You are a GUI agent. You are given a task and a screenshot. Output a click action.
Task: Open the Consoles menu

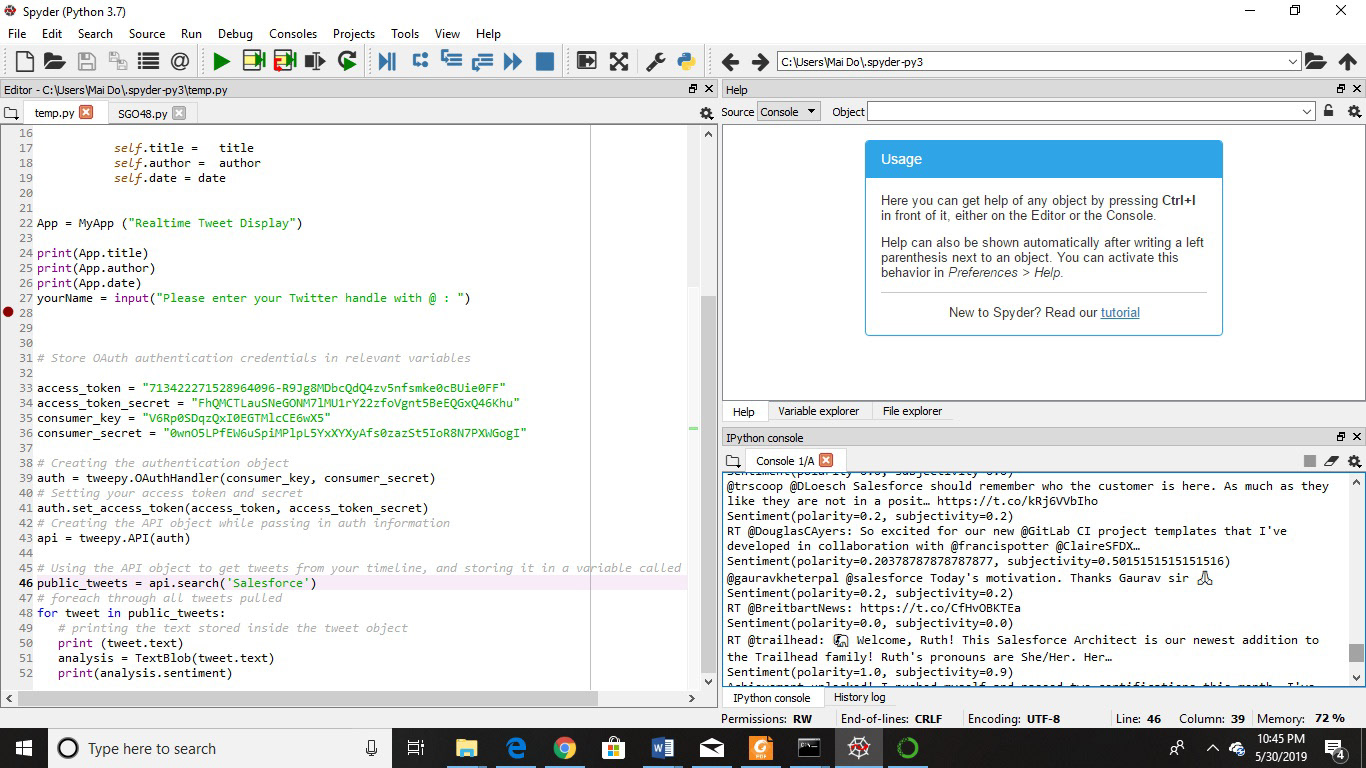click(293, 33)
